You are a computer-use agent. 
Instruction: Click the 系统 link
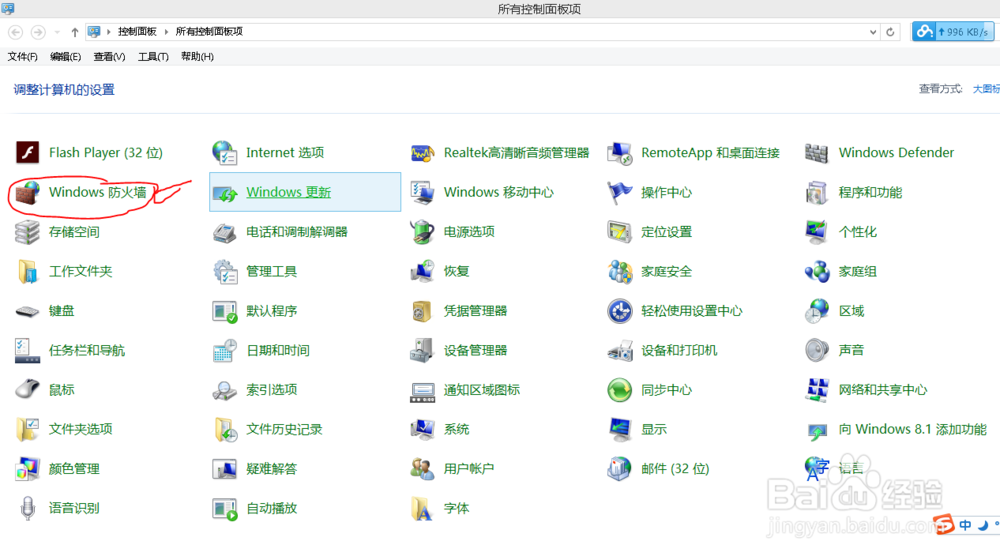456,429
